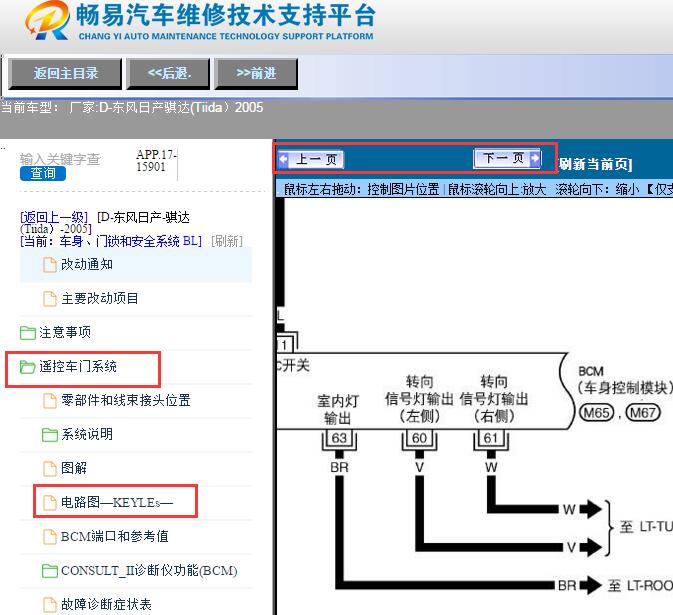Open 主要改动项目 document
The image size is (673, 615).
point(100,298)
